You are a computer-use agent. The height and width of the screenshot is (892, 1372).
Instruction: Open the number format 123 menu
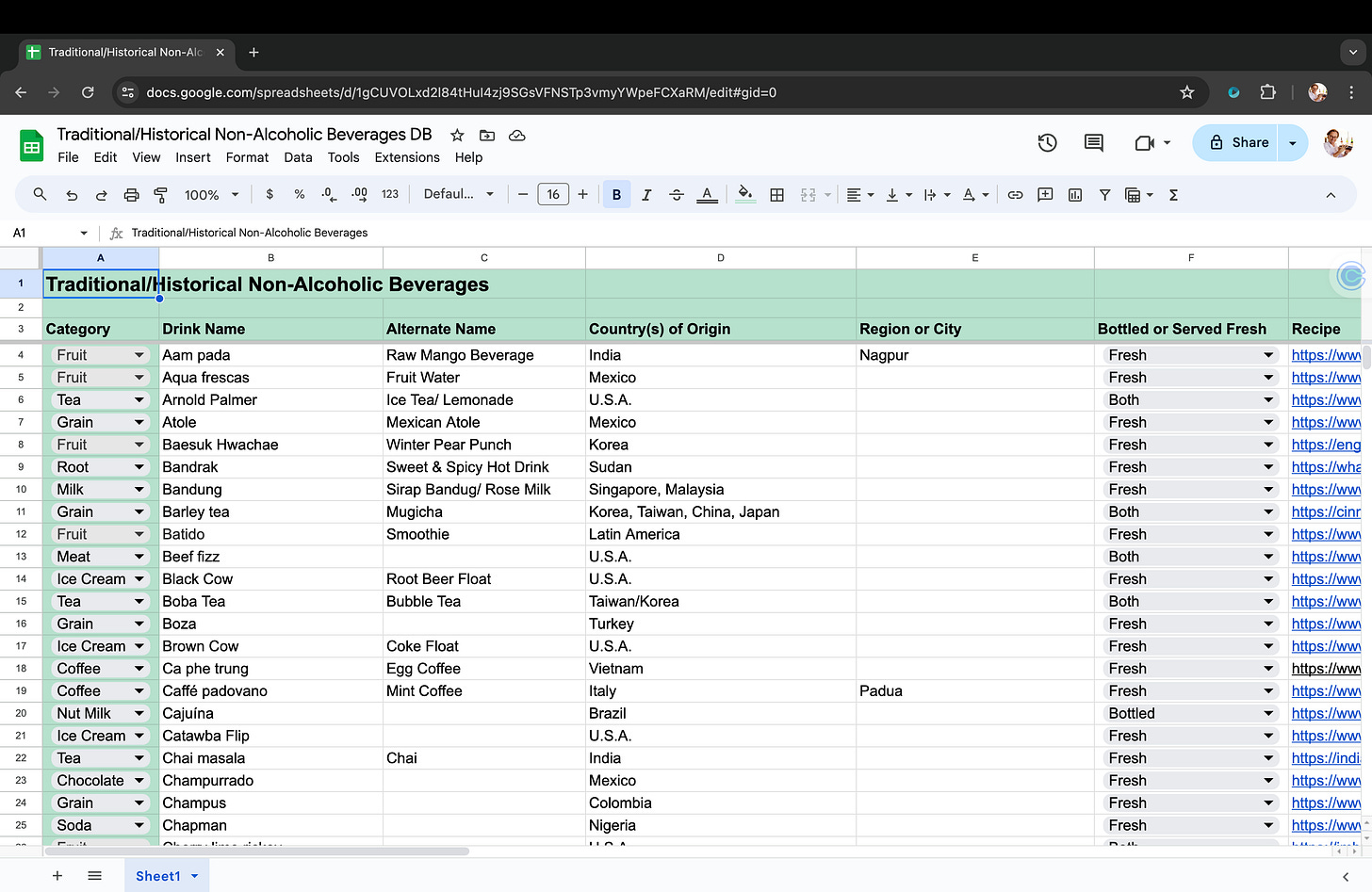coord(390,194)
